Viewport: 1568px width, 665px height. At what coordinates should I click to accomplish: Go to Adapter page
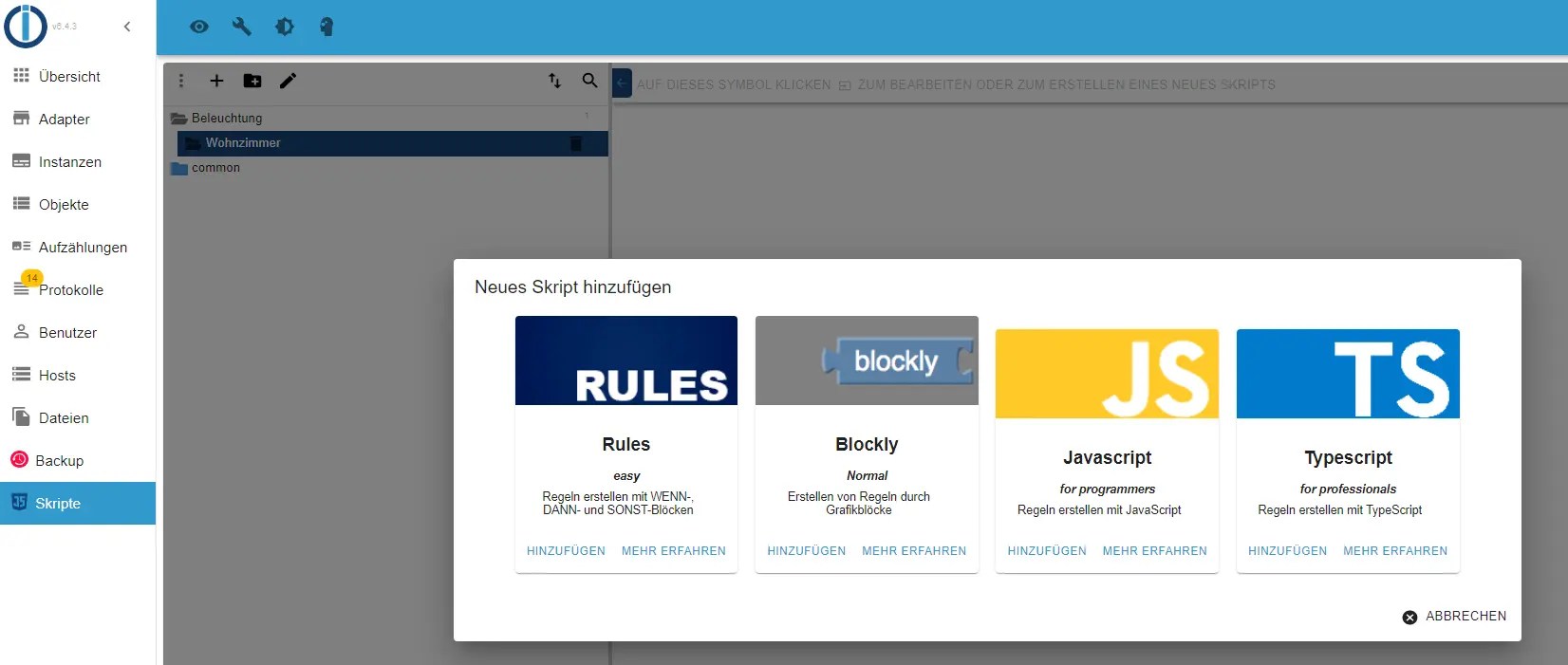78,119
